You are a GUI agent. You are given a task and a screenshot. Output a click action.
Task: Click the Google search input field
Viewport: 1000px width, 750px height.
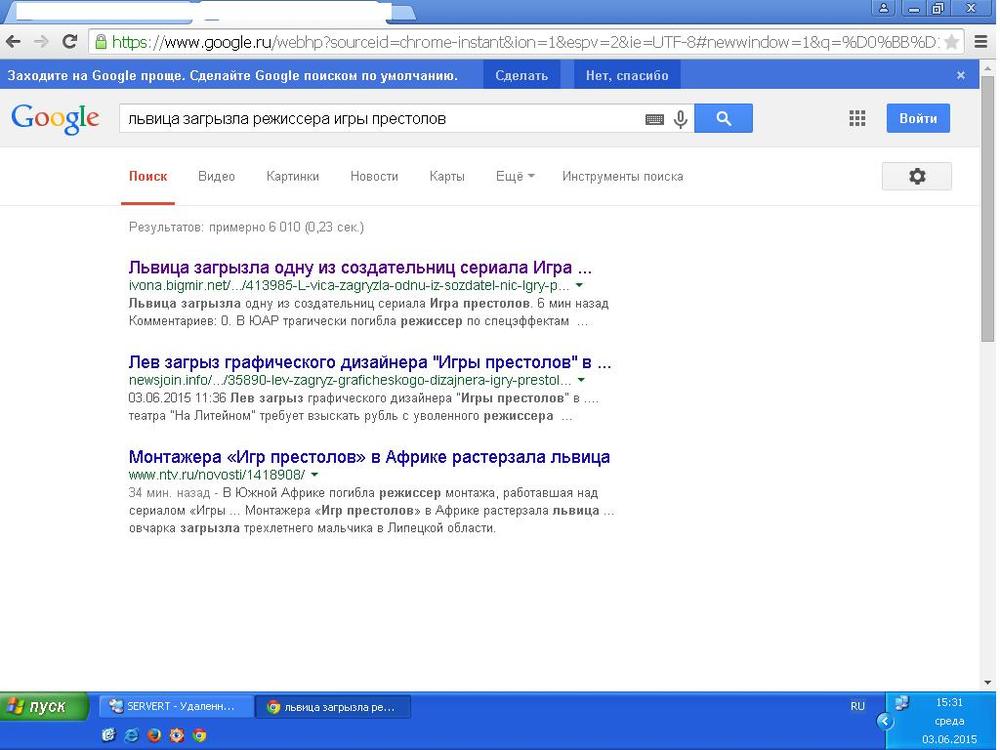tap(380, 119)
